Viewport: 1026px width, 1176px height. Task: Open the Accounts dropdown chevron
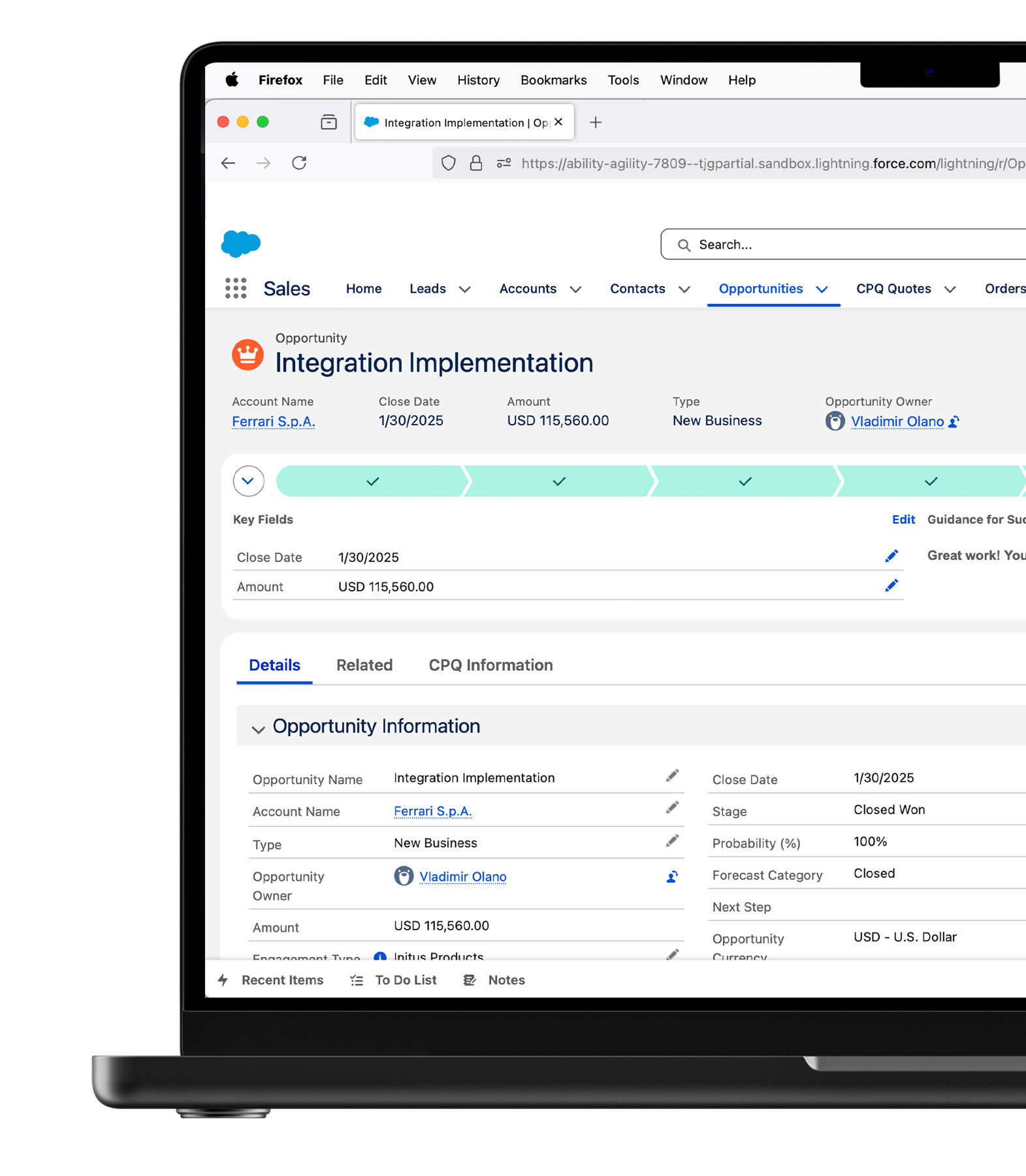(x=575, y=289)
